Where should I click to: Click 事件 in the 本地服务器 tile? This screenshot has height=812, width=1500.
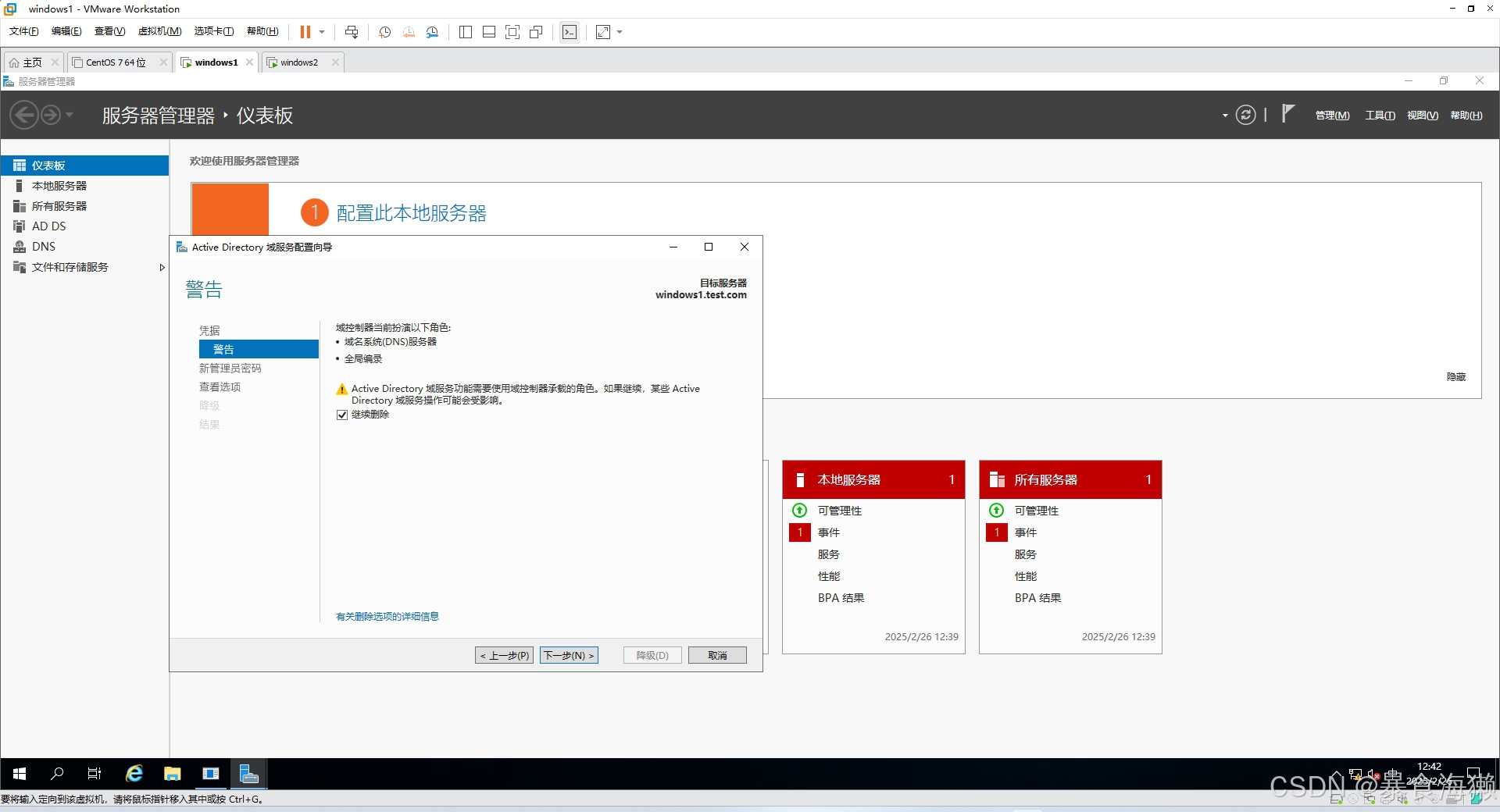(x=829, y=532)
